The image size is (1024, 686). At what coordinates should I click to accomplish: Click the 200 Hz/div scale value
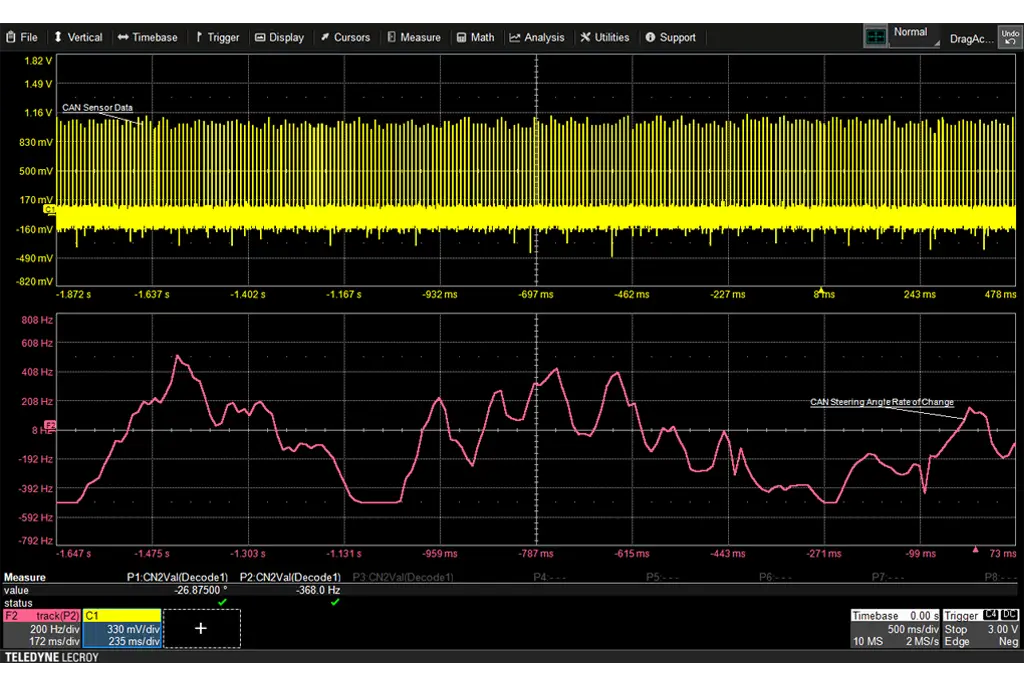pos(55,629)
